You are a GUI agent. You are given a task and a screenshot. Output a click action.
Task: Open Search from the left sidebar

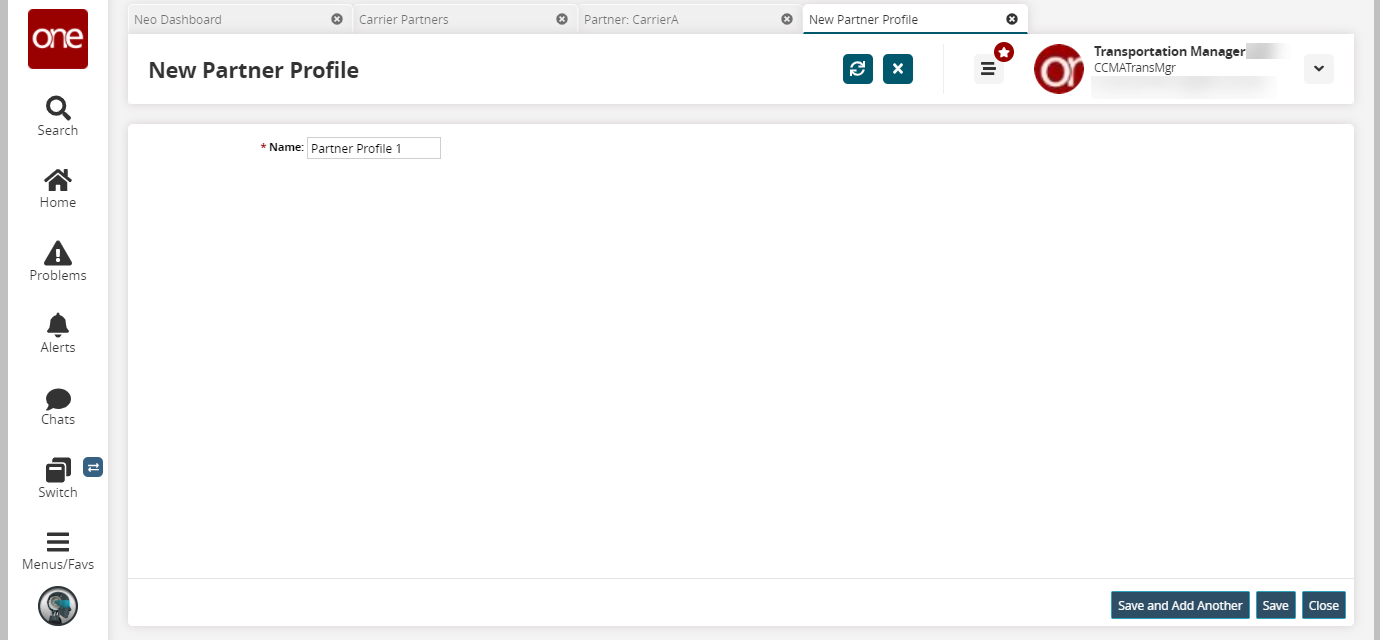click(x=58, y=117)
